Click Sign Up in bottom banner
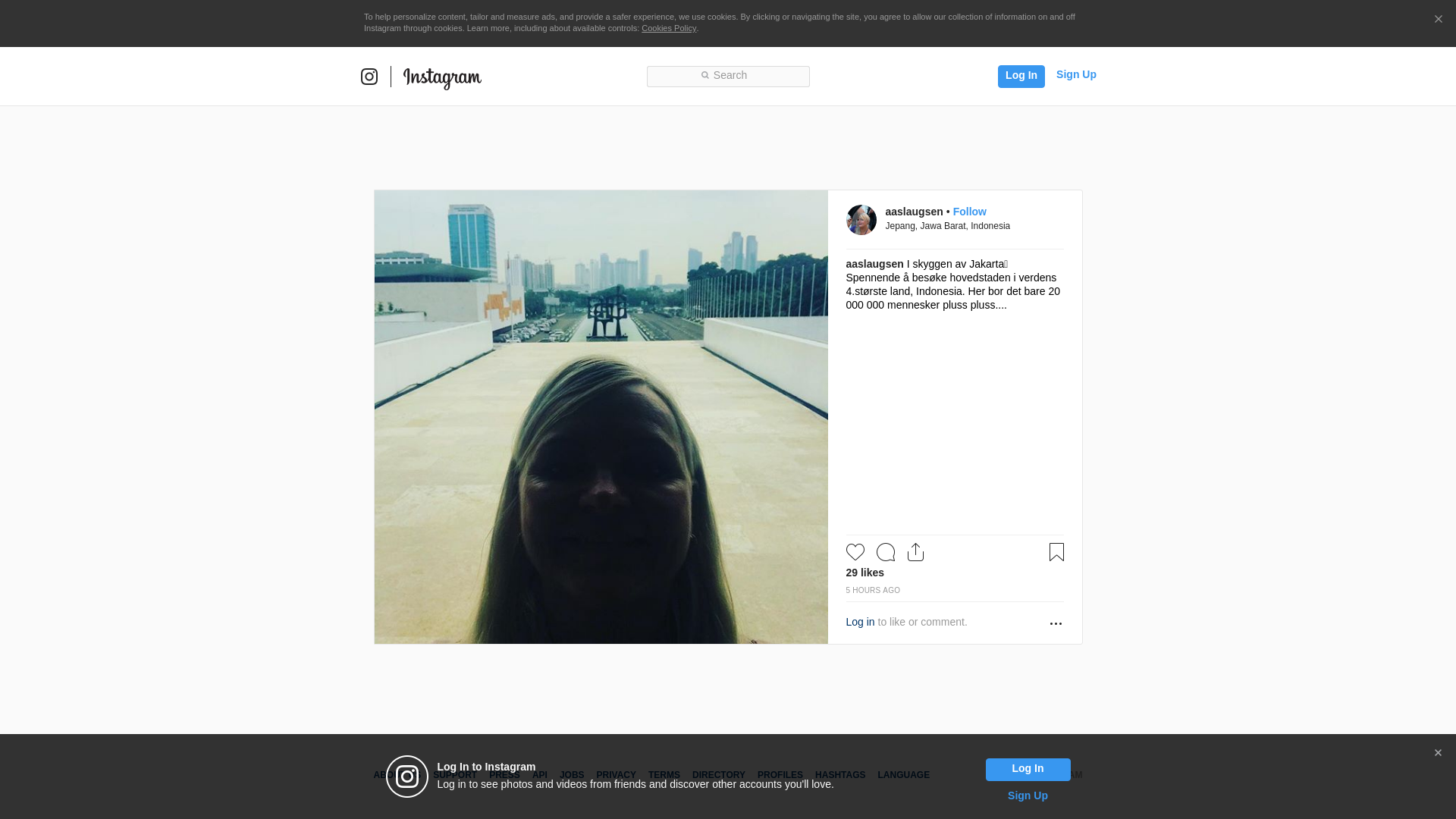Viewport: 1456px width, 819px height. [x=1027, y=795]
